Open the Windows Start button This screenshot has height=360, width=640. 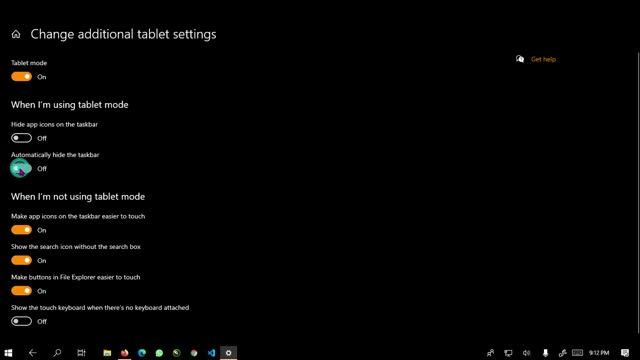pos(8,353)
